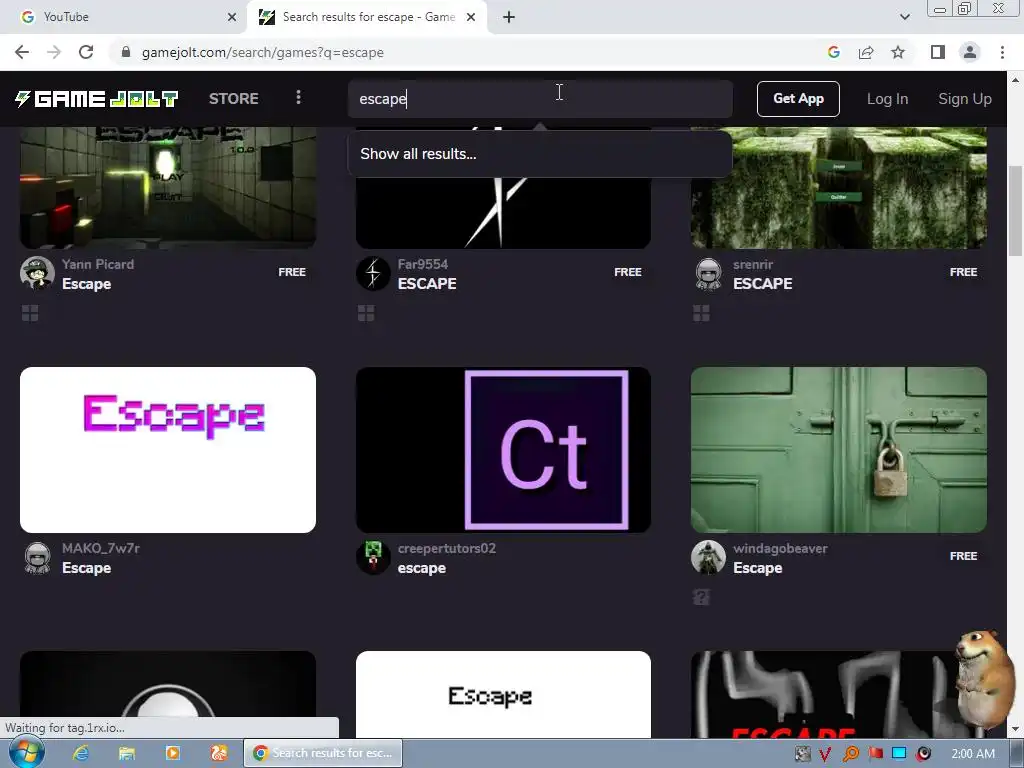Screen dimensions: 1024x768
Task: Bookmark this page with the star
Action: click(x=898, y=52)
